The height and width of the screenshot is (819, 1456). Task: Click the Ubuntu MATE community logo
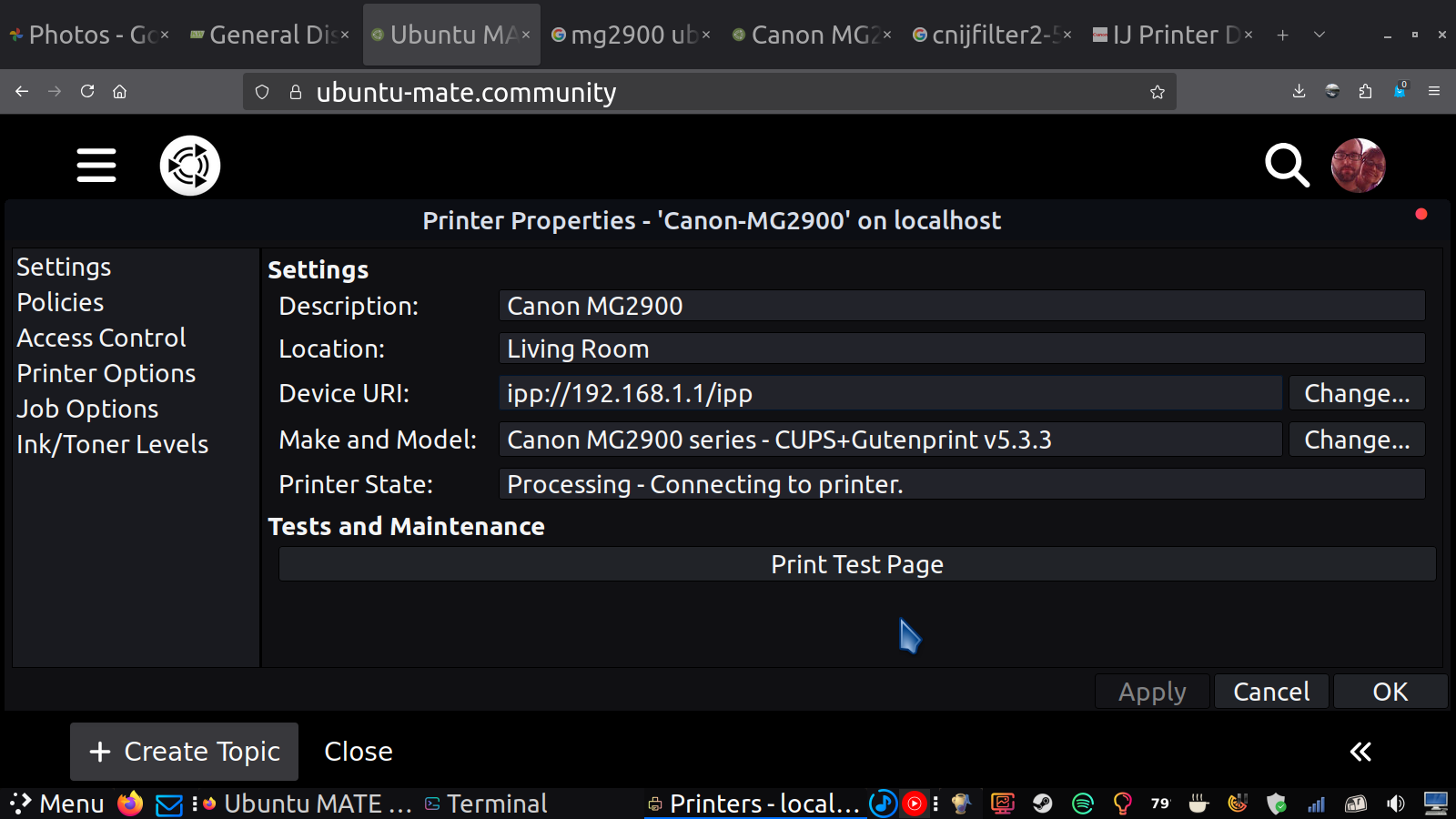[x=190, y=166]
